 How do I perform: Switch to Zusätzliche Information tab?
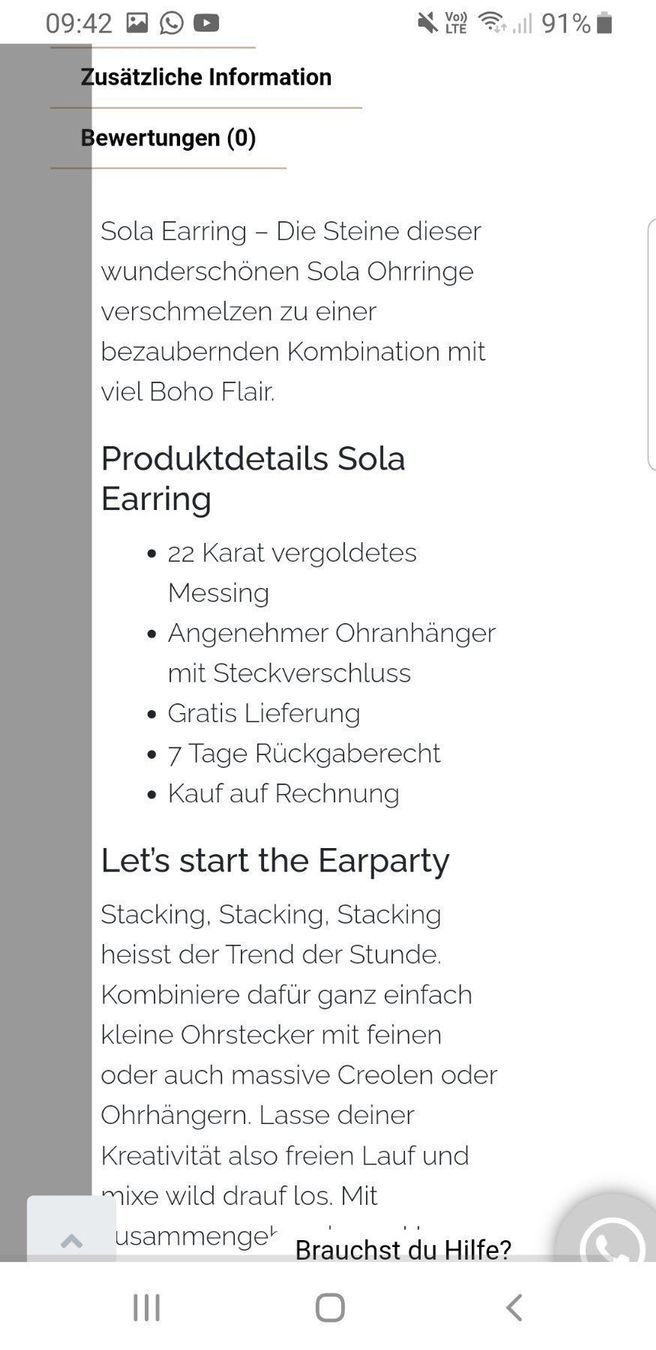(206, 77)
